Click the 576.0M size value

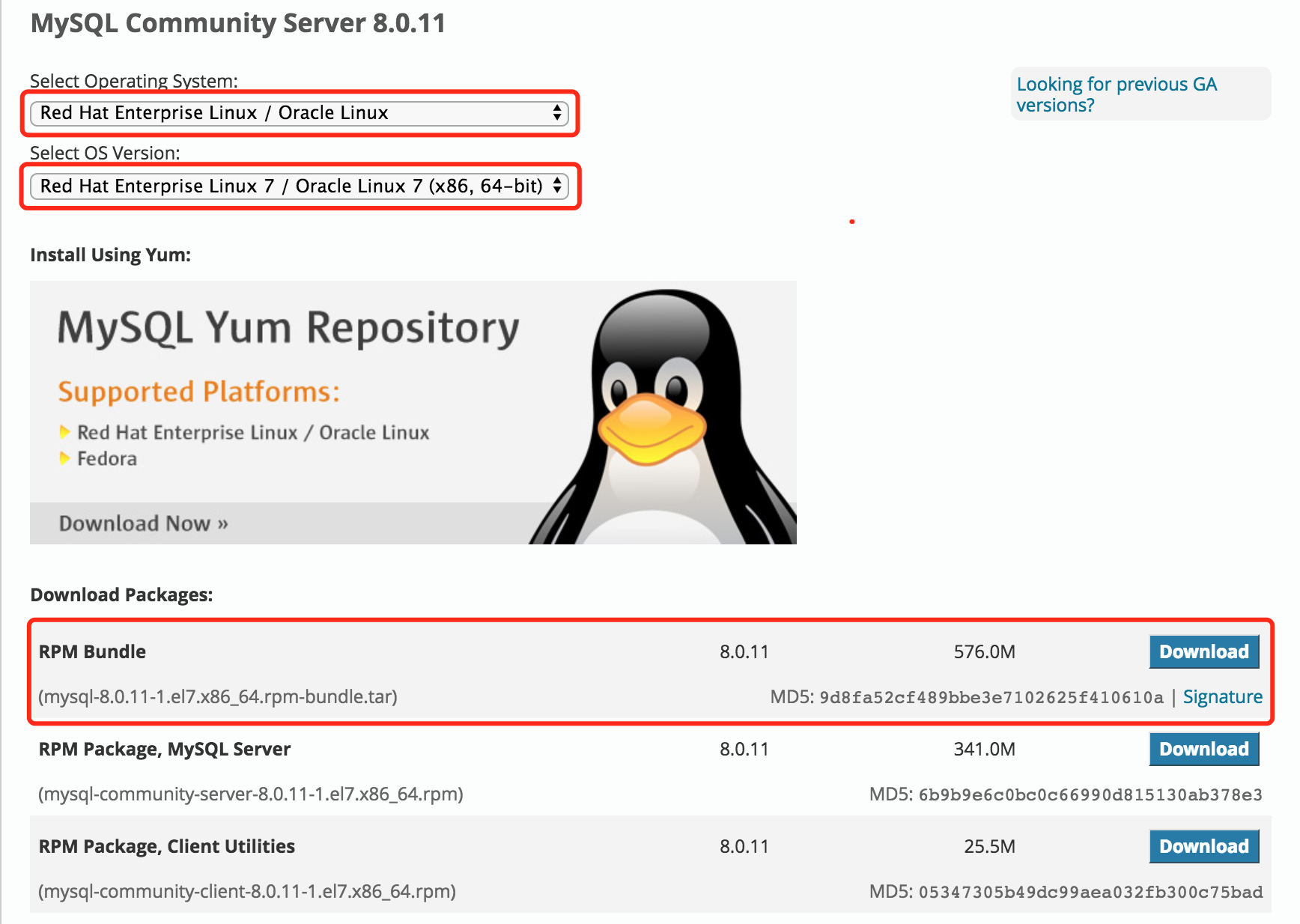tap(984, 651)
